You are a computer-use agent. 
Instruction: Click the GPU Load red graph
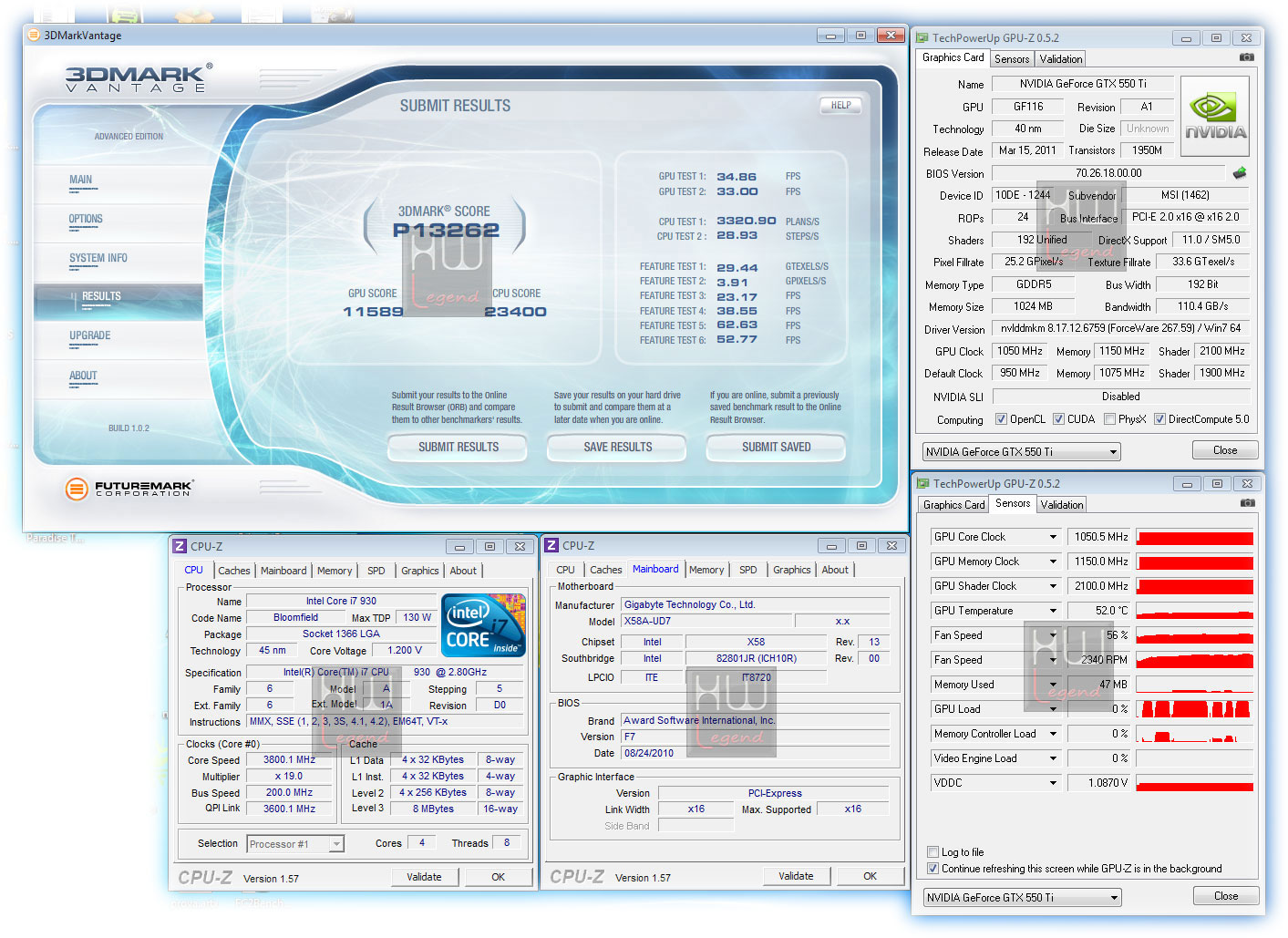coord(1194,709)
